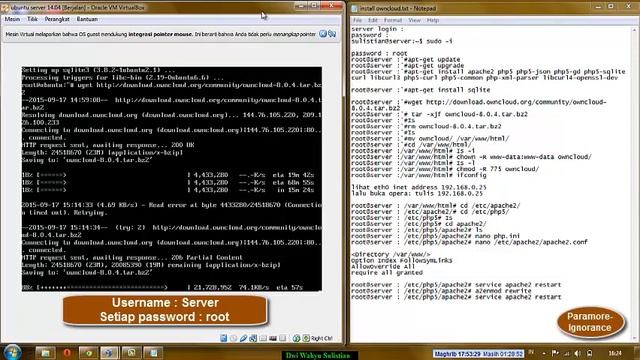The width and height of the screenshot is (640, 360).
Task: Click the tray icon right of the speaker
Action: pos(589,353)
